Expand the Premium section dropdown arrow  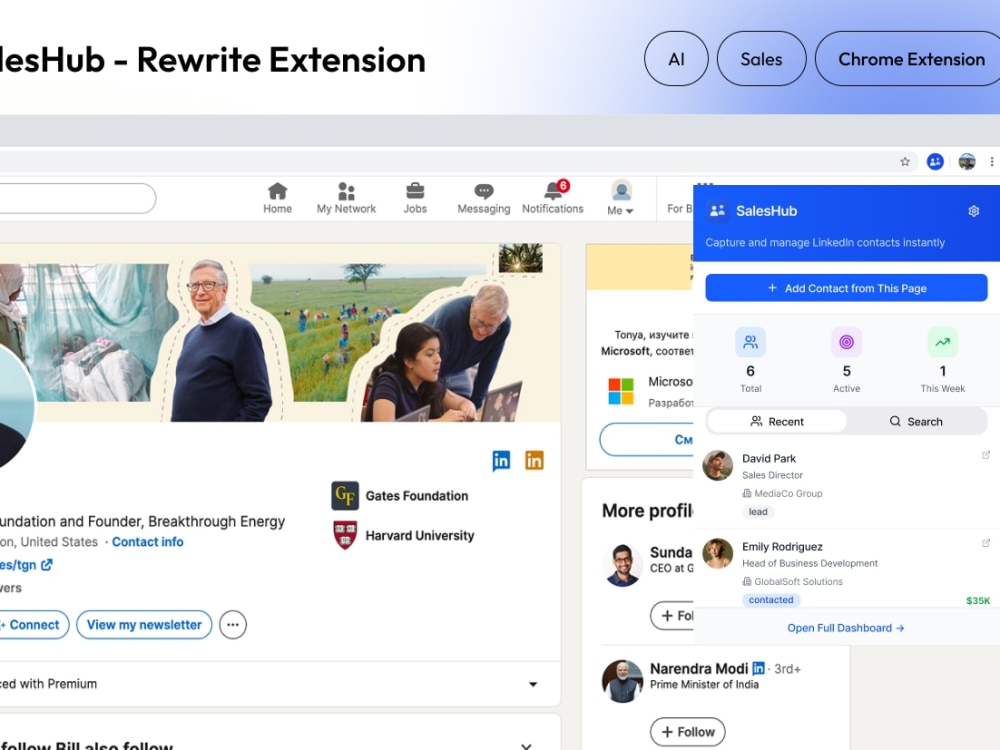(533, 684)
